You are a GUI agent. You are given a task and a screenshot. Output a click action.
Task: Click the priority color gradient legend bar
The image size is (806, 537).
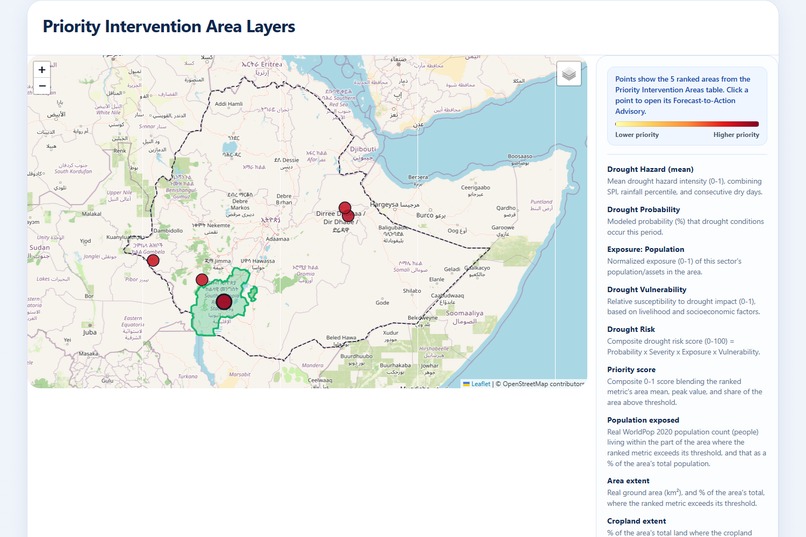click(687, 124)
